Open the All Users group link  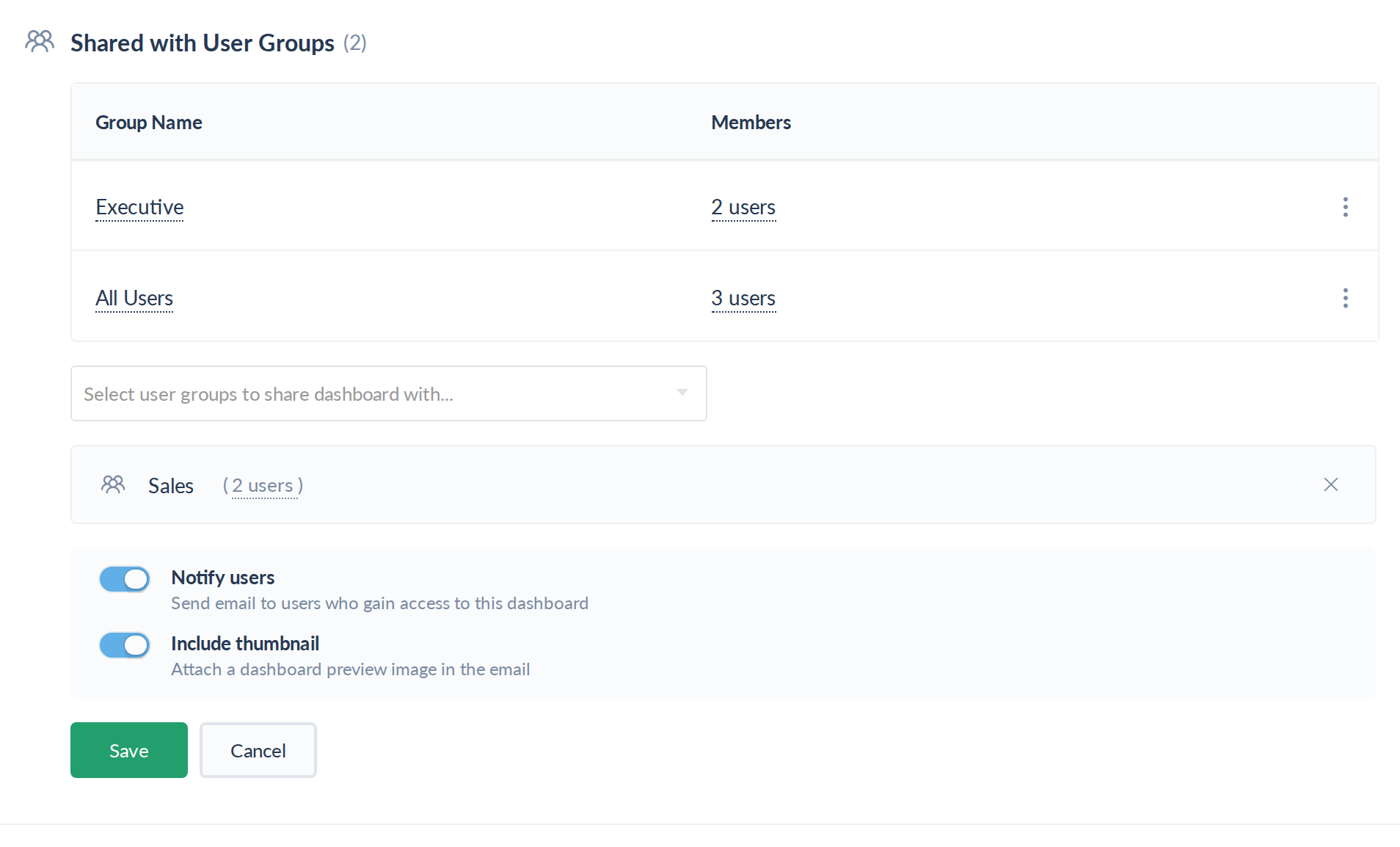pos(134,299)
